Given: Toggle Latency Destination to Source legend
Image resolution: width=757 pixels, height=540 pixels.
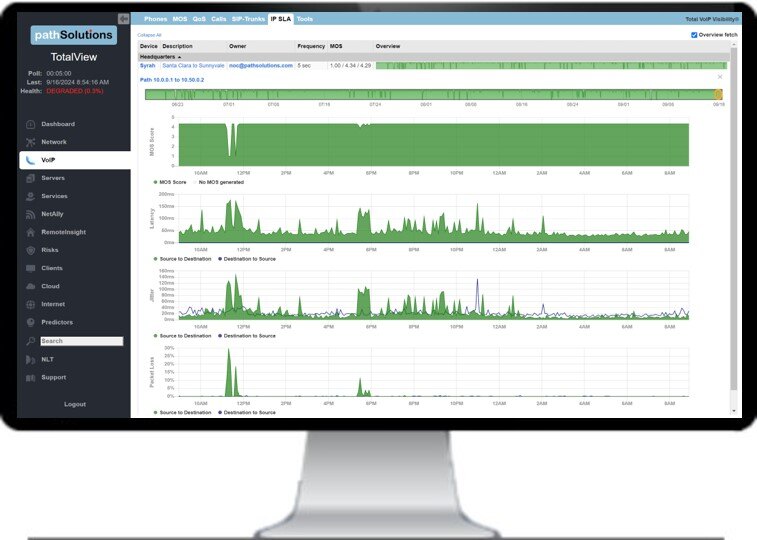Looking at the screenshot, I should click(x=244, y=259).
